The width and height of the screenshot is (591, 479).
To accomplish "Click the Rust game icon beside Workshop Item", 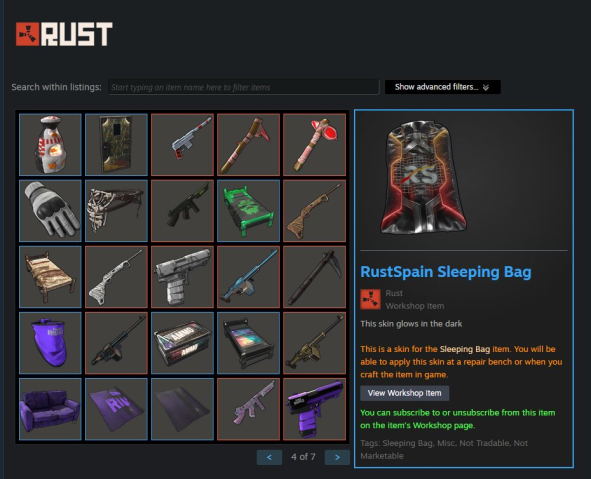I will coord(370,299).
